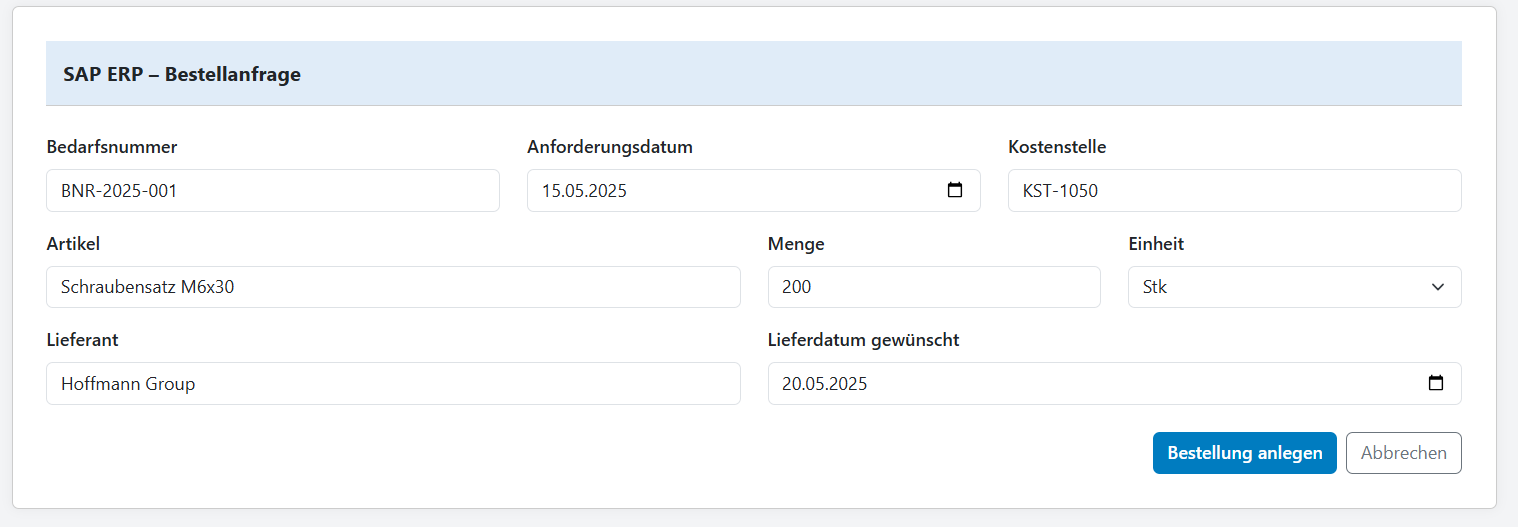Expand the Einheit dropdown showing Stk
The width and height of the screenshot is (1518, 527).
[x=1294, y=287]
